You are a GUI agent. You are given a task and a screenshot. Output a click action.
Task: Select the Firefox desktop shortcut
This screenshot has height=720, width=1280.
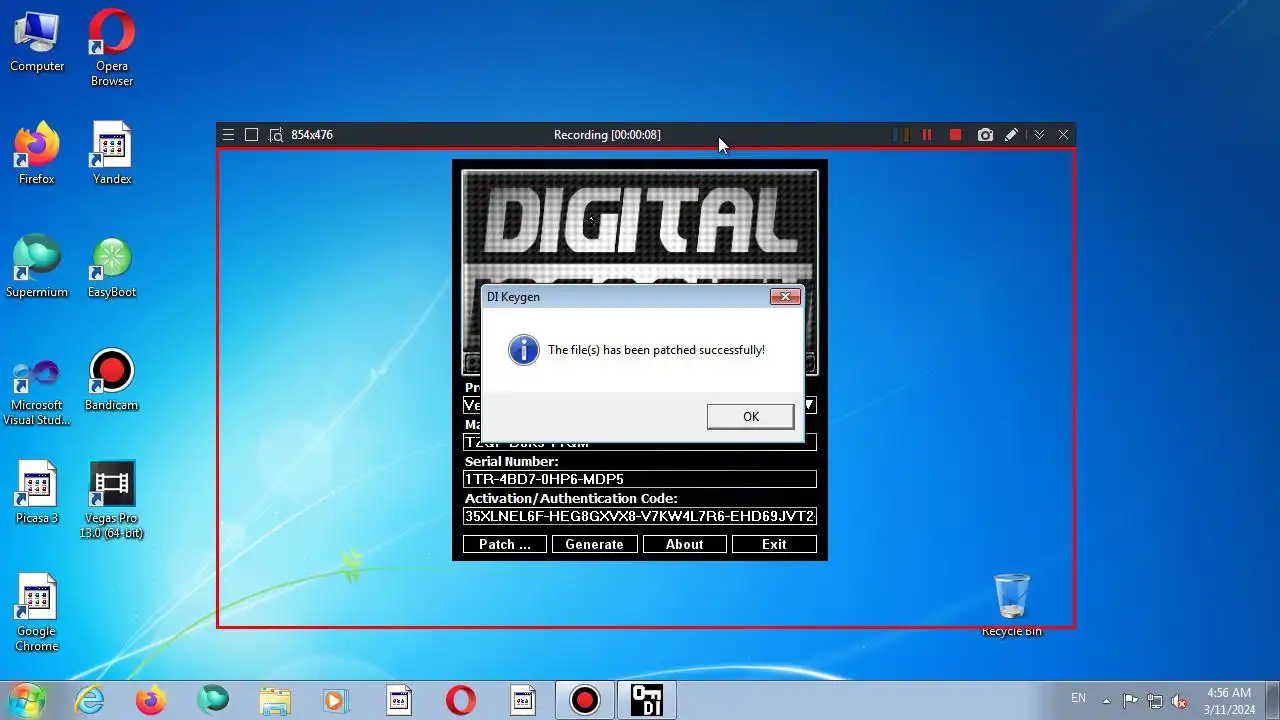(x=37, y=154)
